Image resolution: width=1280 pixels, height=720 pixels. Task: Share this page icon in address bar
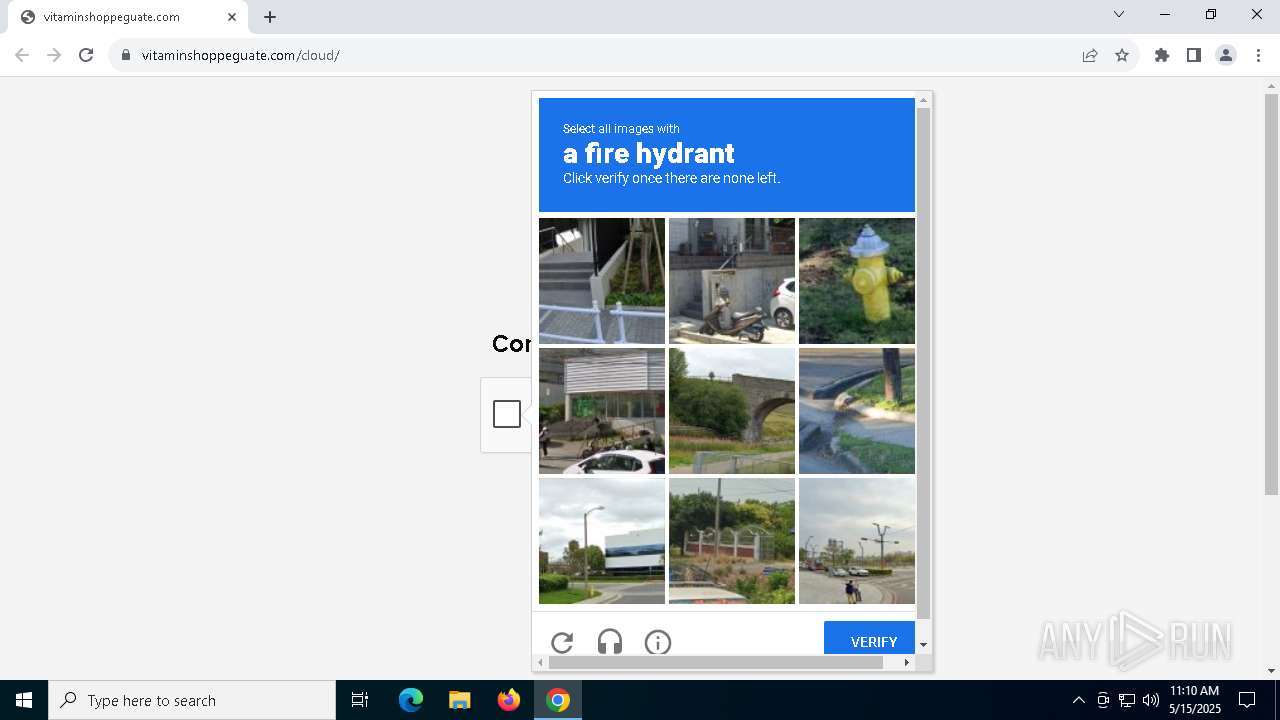coord(1090,55)
